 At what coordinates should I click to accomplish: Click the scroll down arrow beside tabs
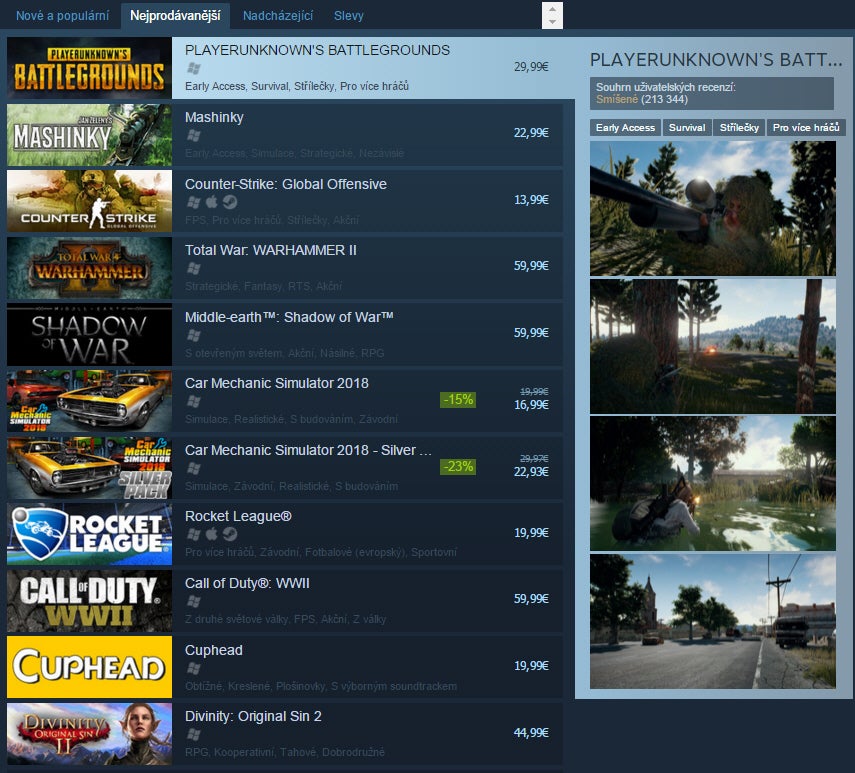click(x=552, y=22)
